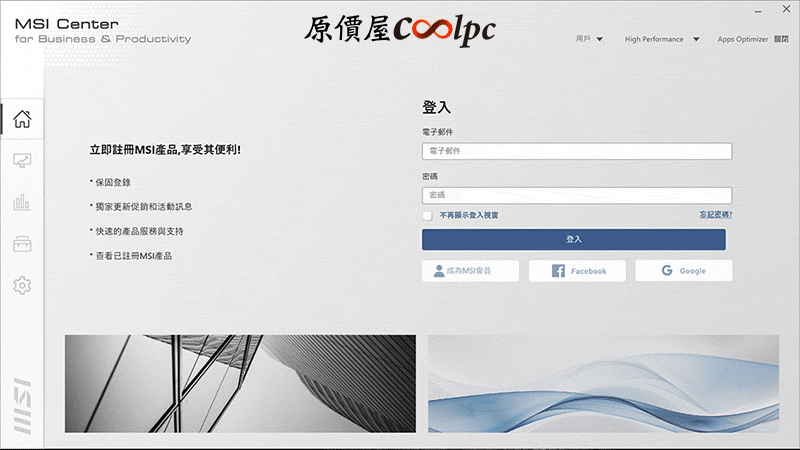Open the bar graph sidebar icon
This screenshot has height=450, width=800.
click(22, 202)
